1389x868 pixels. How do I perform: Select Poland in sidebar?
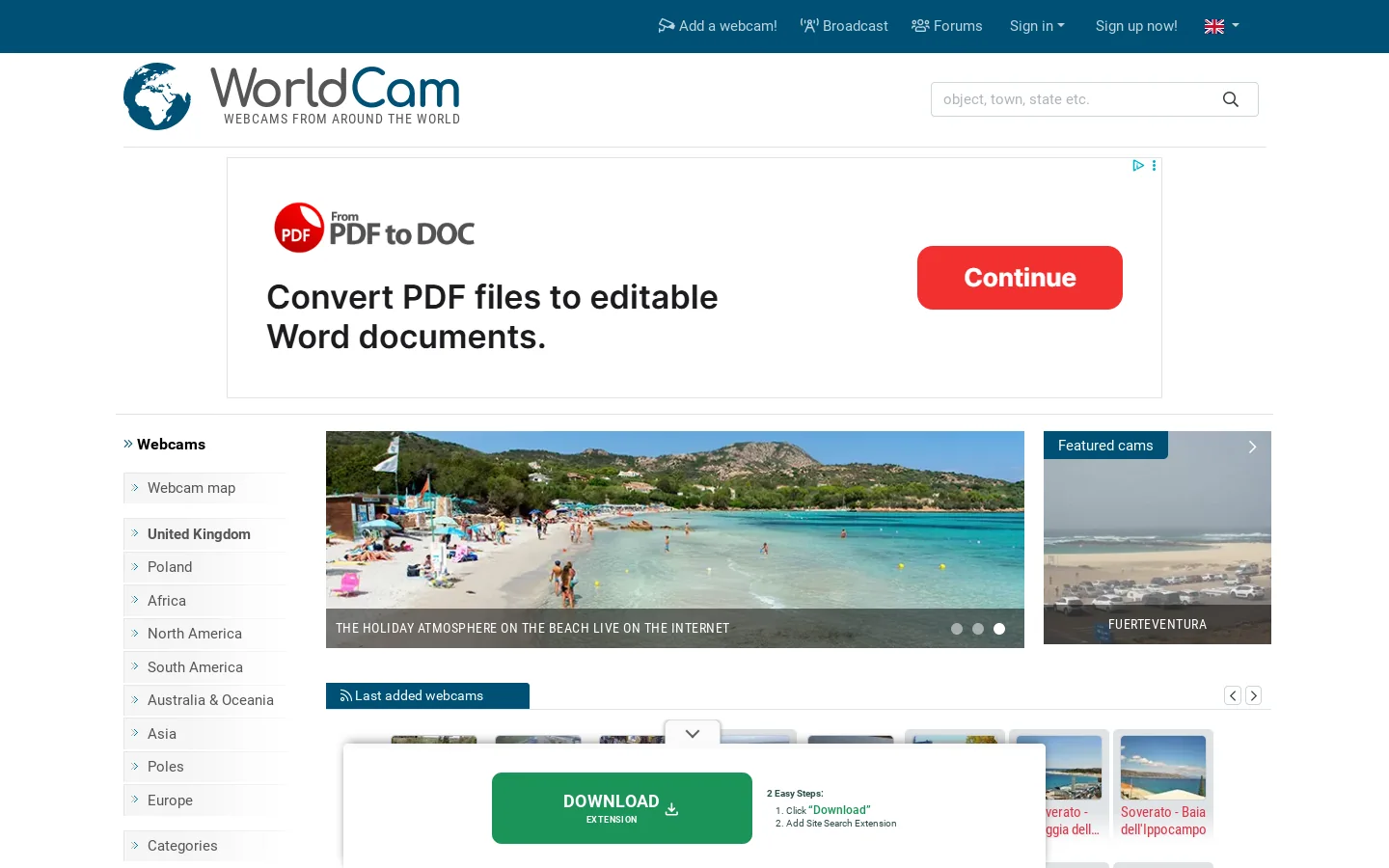[204, 567]
